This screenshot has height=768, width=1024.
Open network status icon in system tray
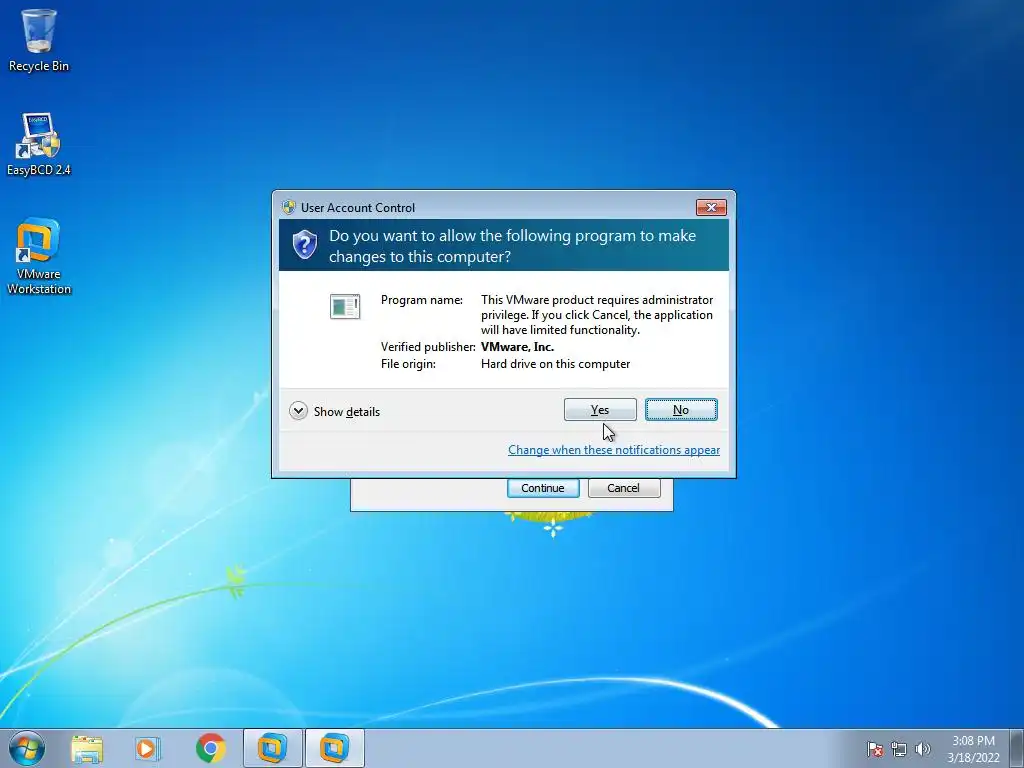[x=899, y=749]
